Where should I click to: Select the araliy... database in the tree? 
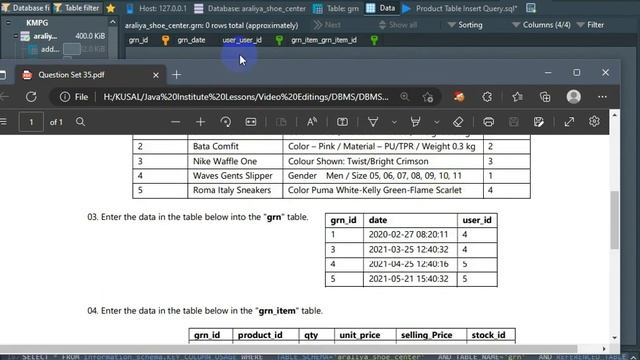[45, 36]
